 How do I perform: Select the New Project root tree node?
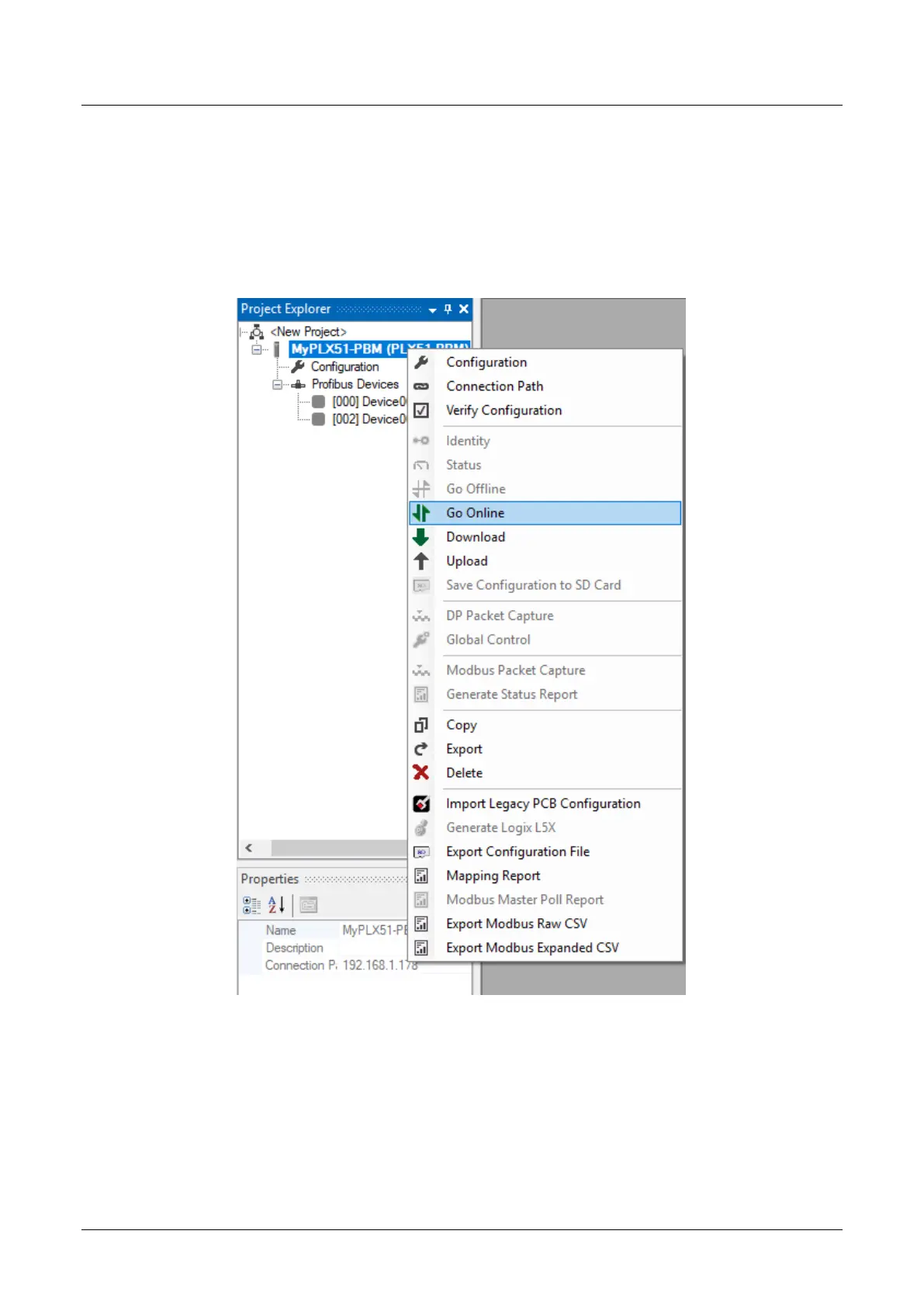coord(308,332)
